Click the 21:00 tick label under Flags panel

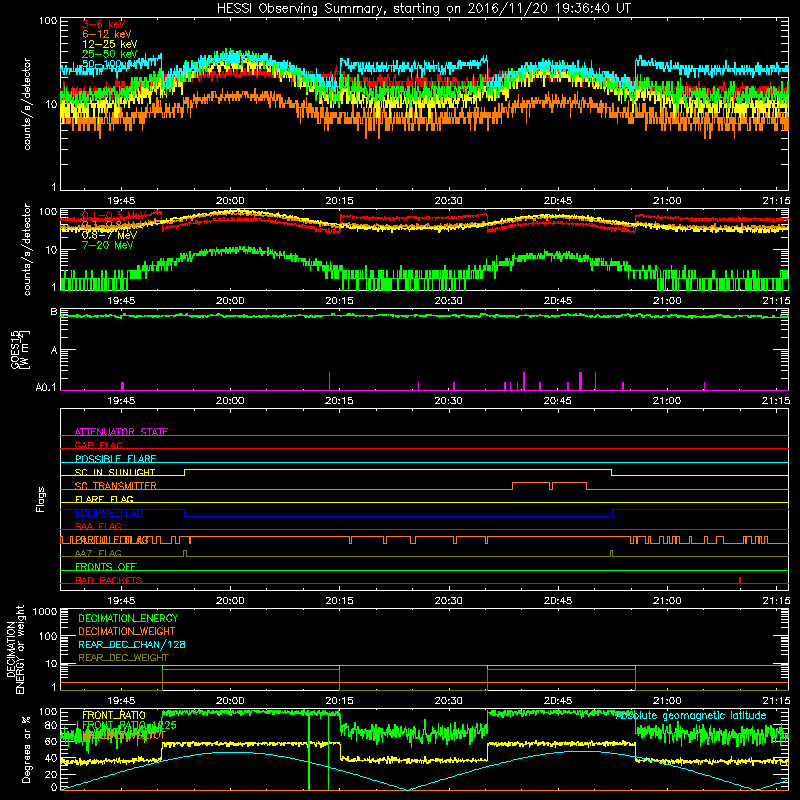click(x=667, y=601)
